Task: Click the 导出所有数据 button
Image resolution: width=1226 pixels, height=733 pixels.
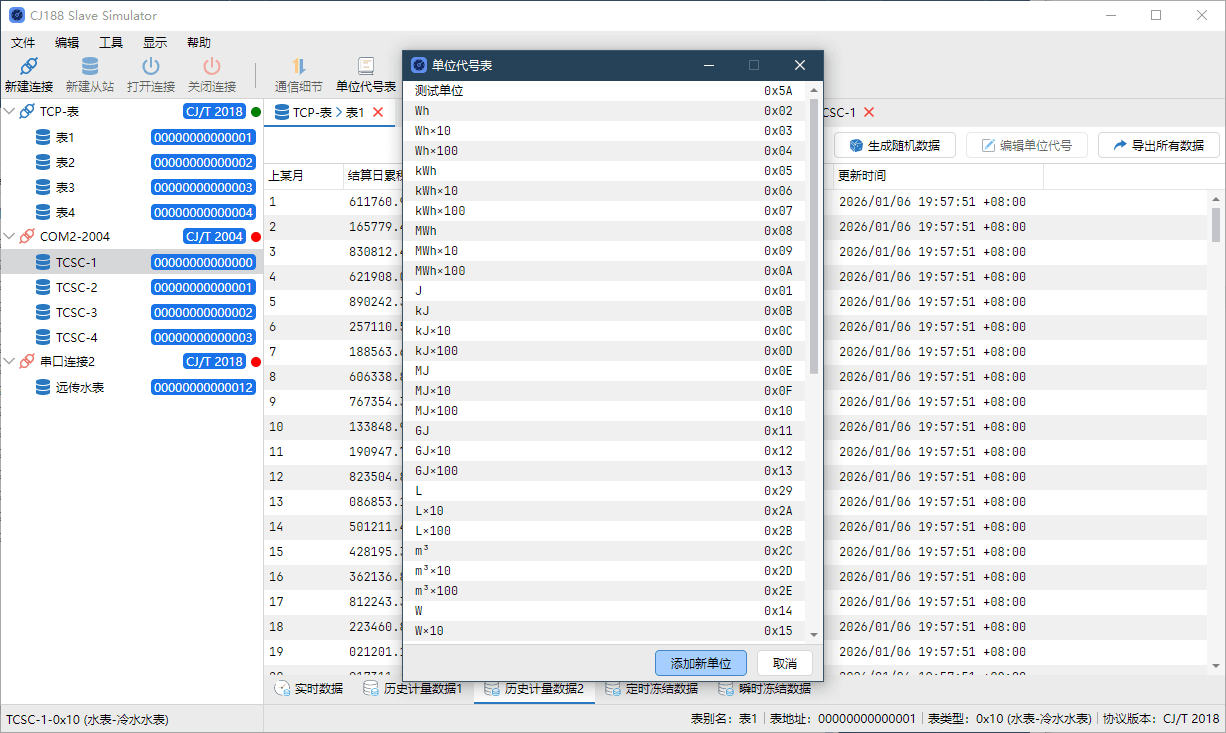Action: tap(1158, 145)
